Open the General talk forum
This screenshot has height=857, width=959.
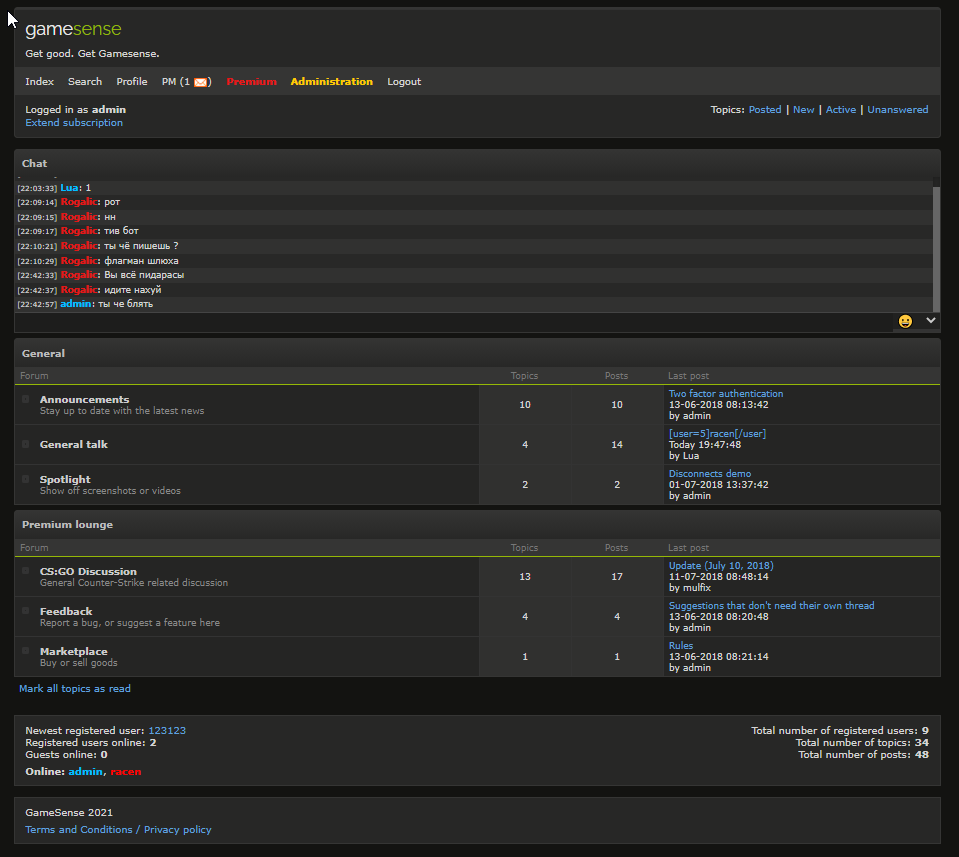(x=73, y=445)
